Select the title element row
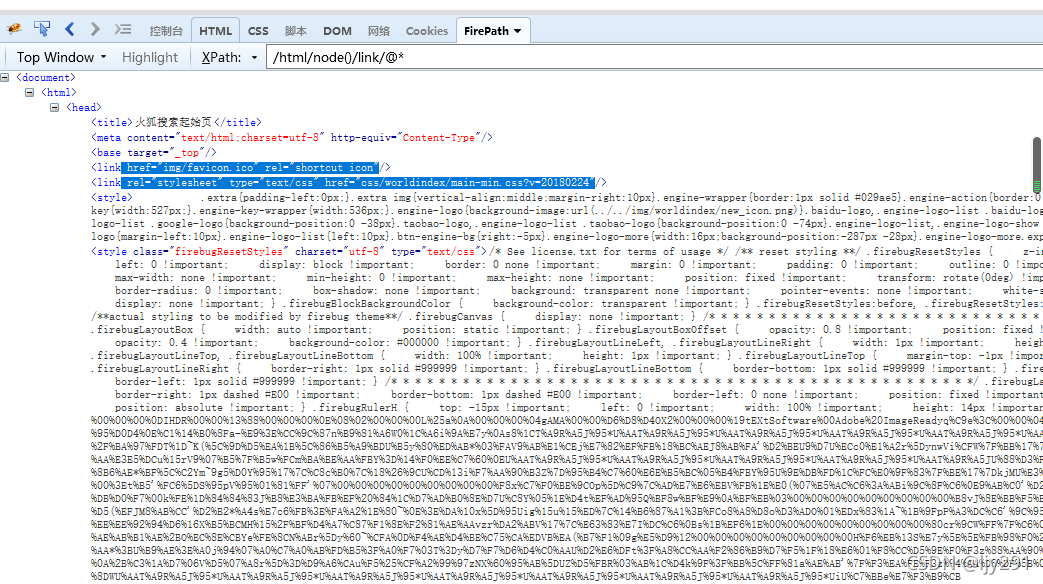This screenshot has height=584, width=1043. (176, 122)
